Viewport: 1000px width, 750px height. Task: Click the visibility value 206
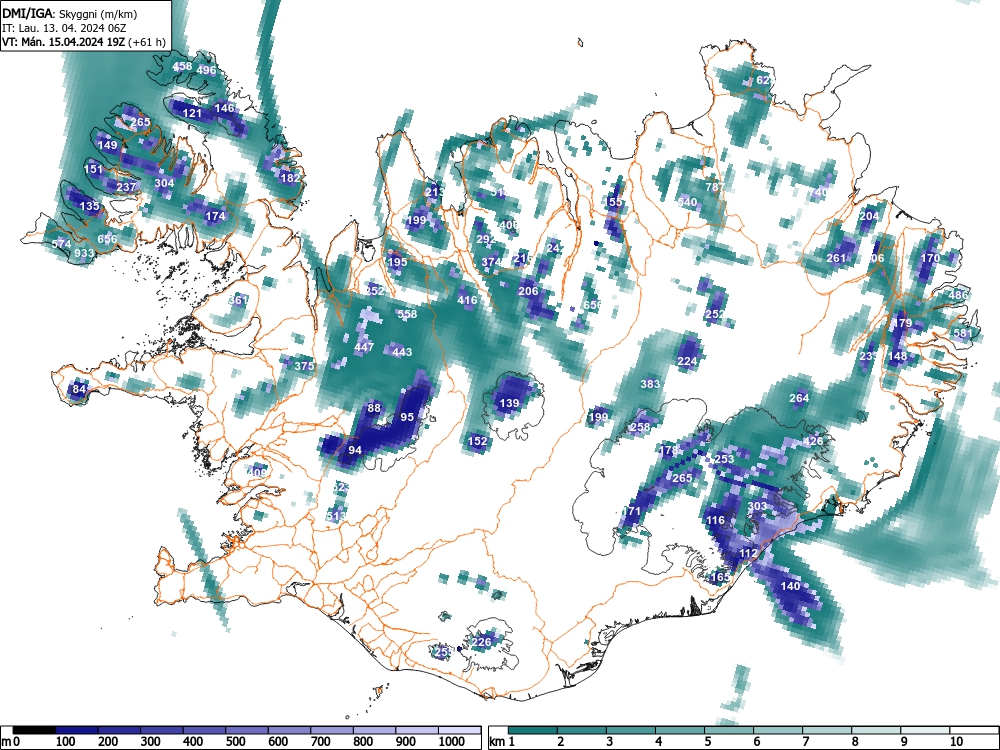coord(528,291)
